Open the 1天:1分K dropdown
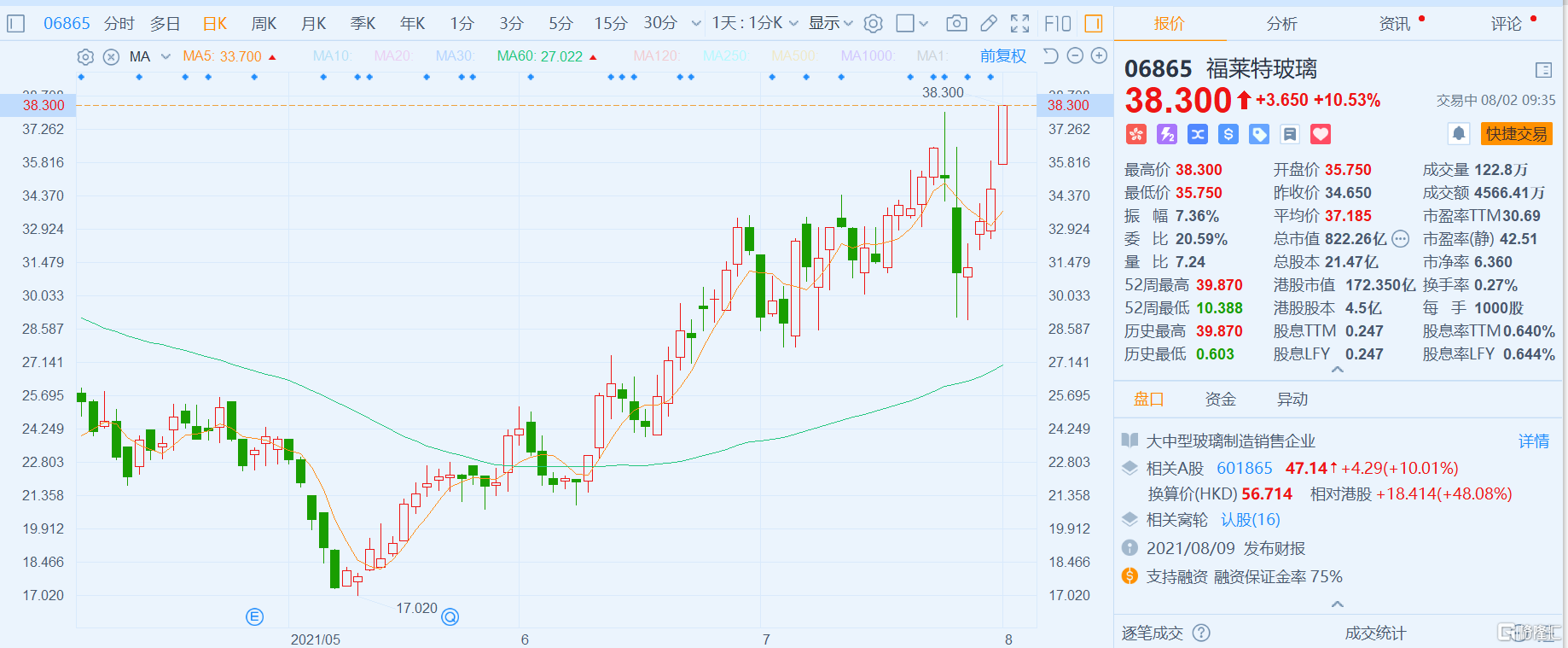Image resolution: width=1568 pixels, height=648 pixels. [755, 23]
